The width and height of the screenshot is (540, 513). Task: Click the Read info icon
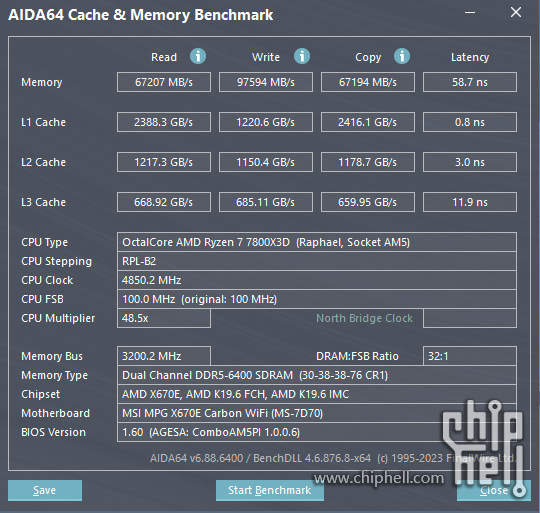tap(198, 56)
